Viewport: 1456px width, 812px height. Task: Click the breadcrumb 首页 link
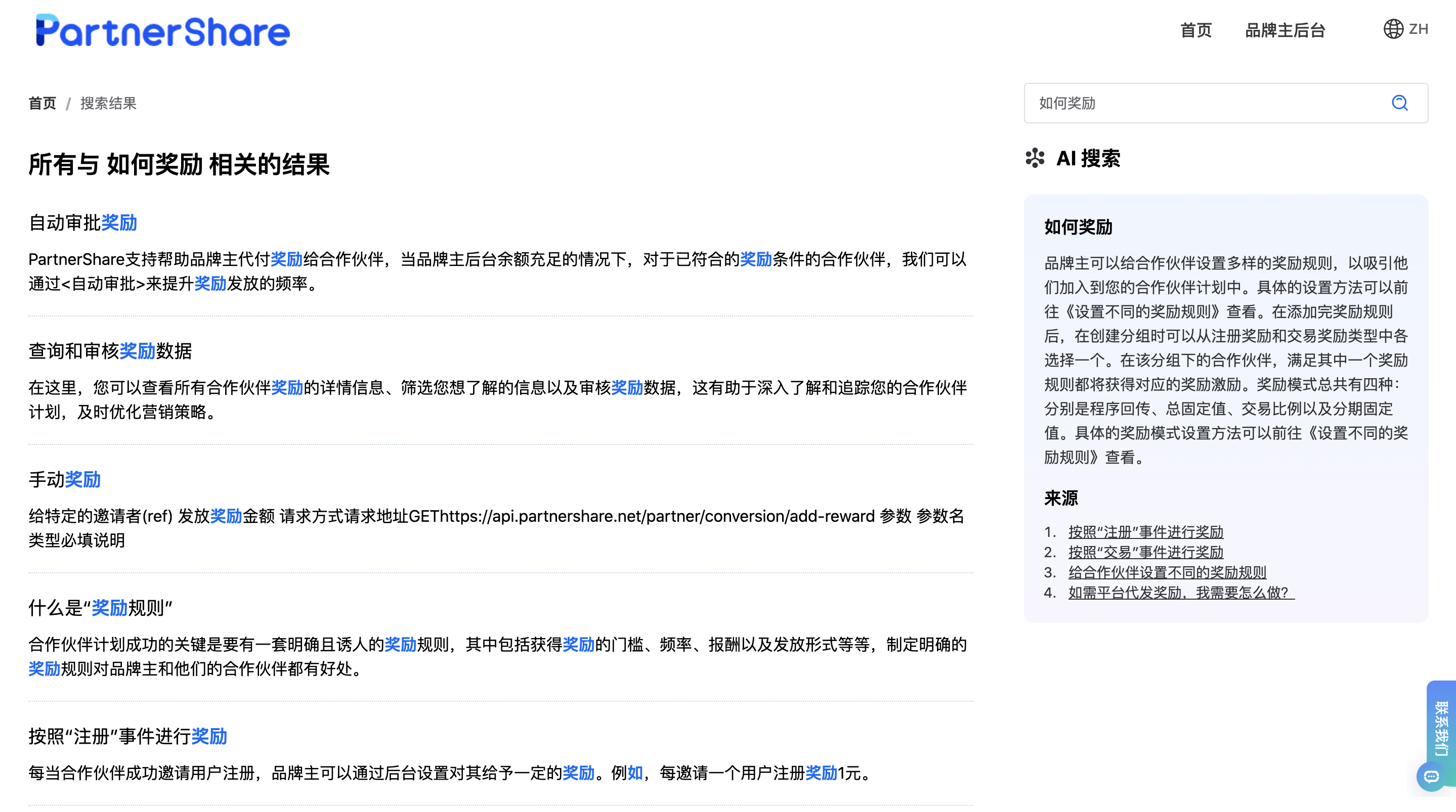point(42,103)
